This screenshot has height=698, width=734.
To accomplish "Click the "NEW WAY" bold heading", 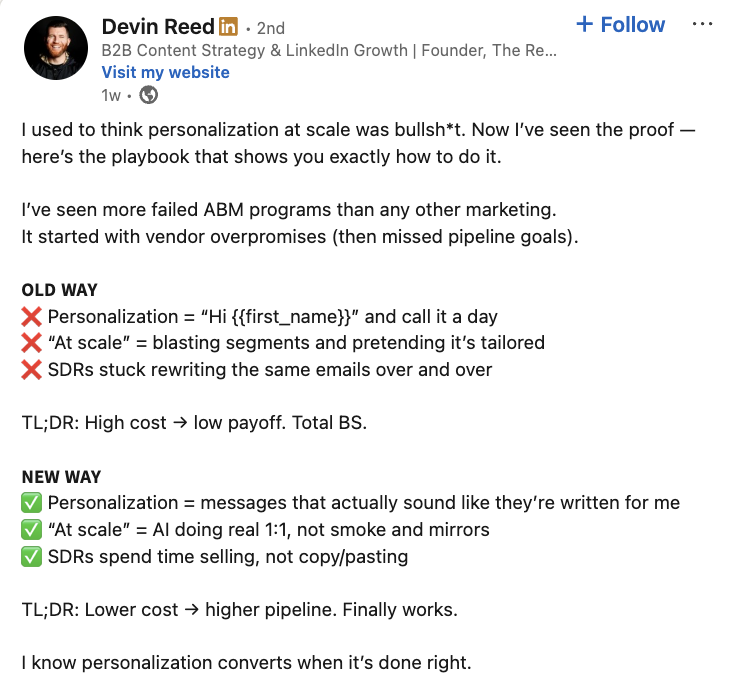I will click(62, 477).
